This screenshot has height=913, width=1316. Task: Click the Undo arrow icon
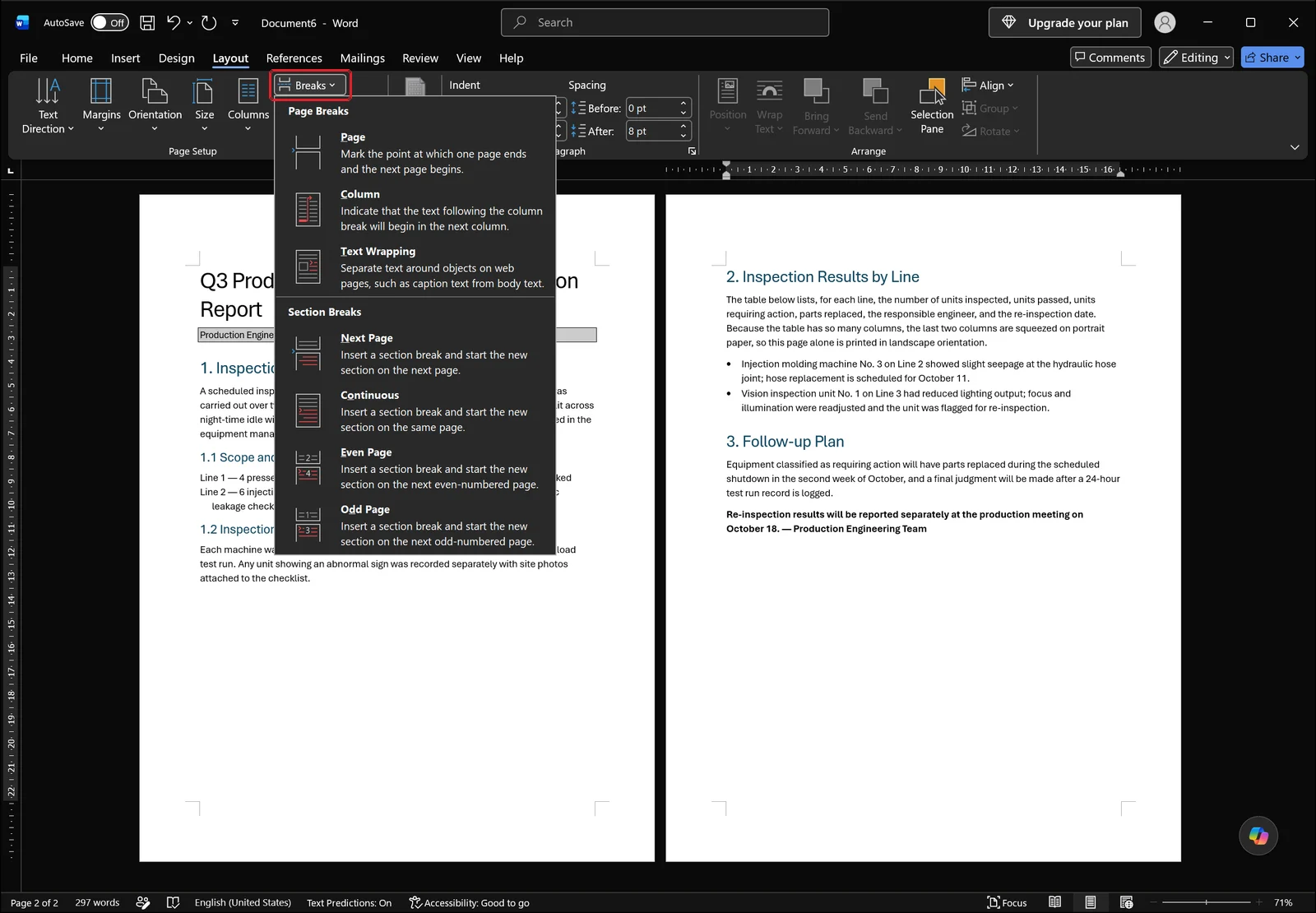click(174, 23)
